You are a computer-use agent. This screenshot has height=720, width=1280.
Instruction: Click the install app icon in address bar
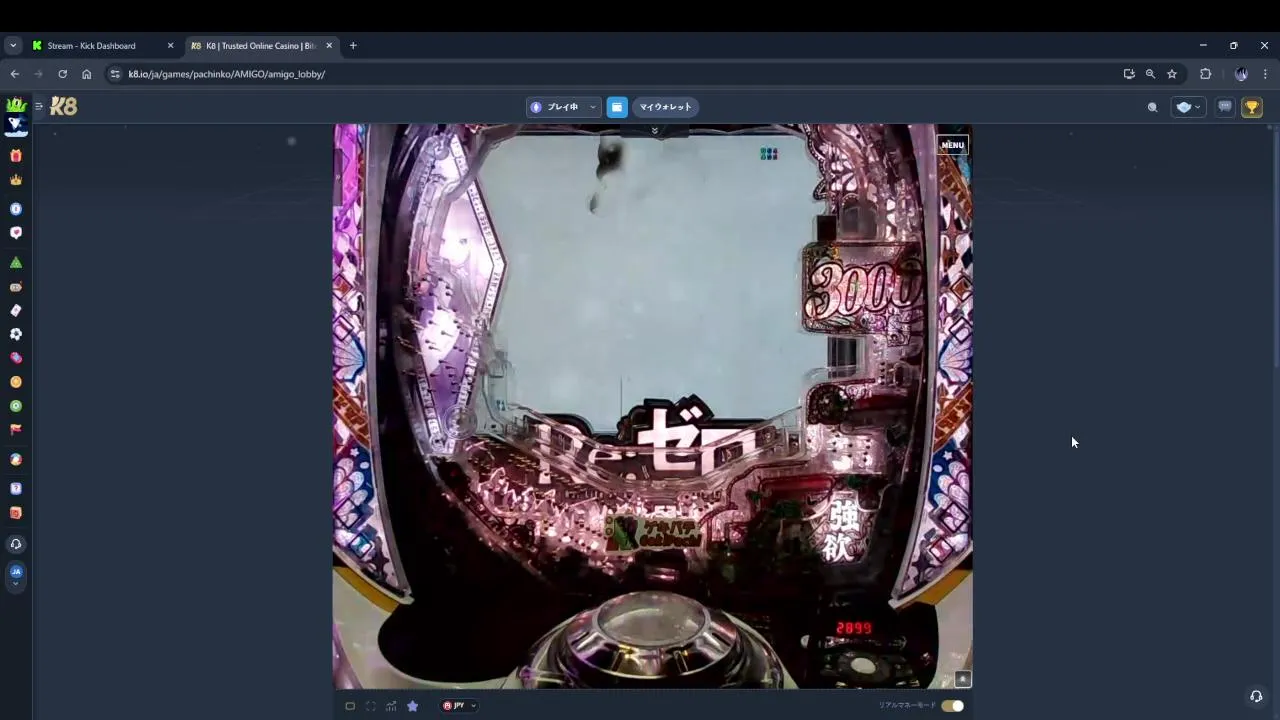[x=1129, y=74]
